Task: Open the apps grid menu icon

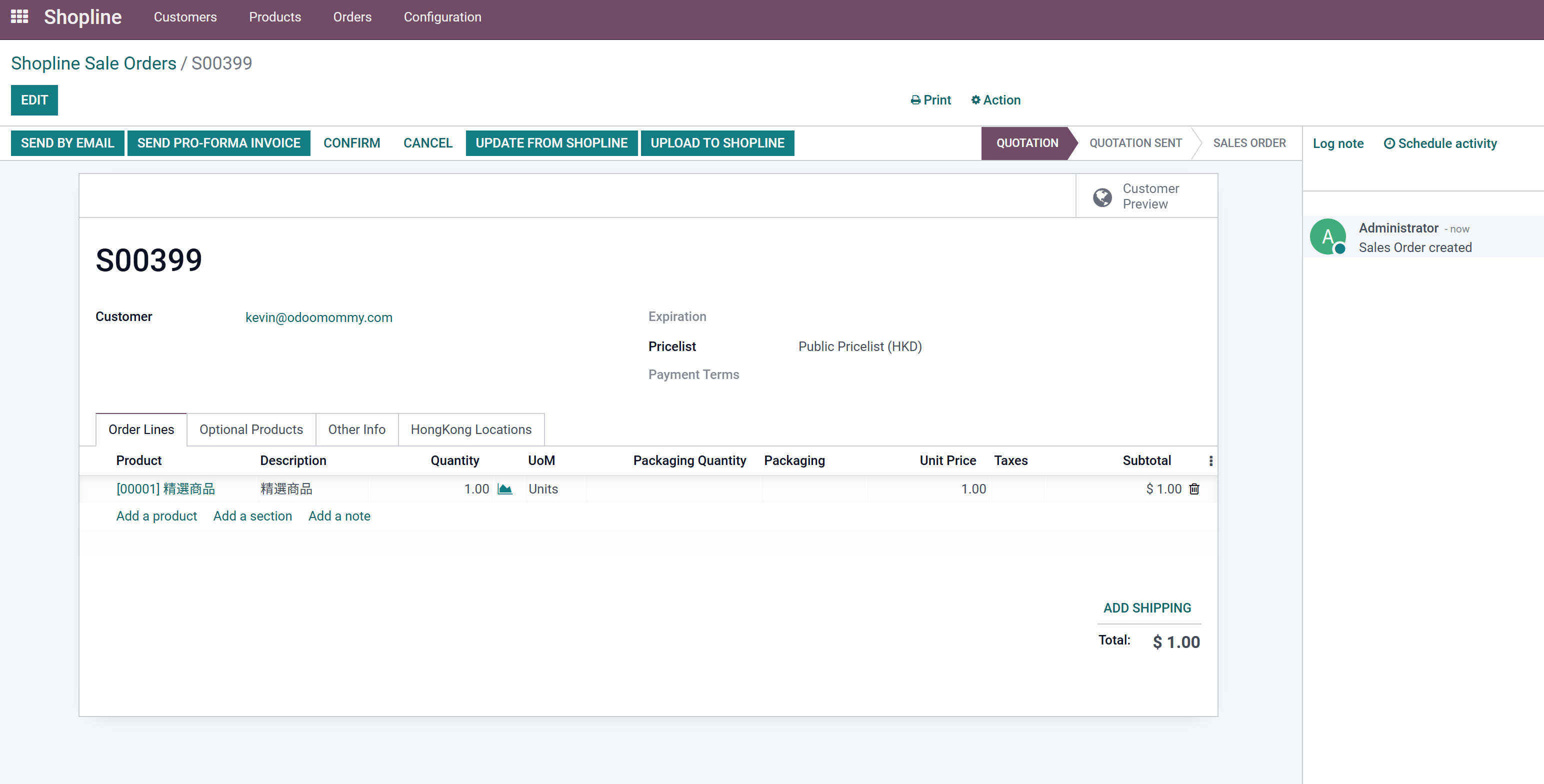Action: point(19,17)
